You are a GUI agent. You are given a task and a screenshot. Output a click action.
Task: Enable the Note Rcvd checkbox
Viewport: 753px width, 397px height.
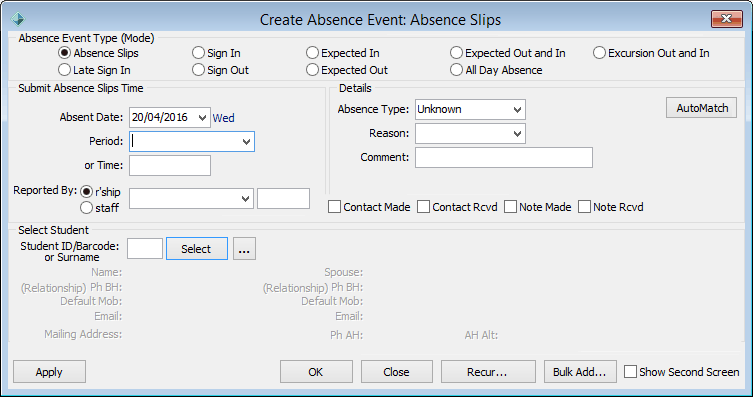click(584, 207)
